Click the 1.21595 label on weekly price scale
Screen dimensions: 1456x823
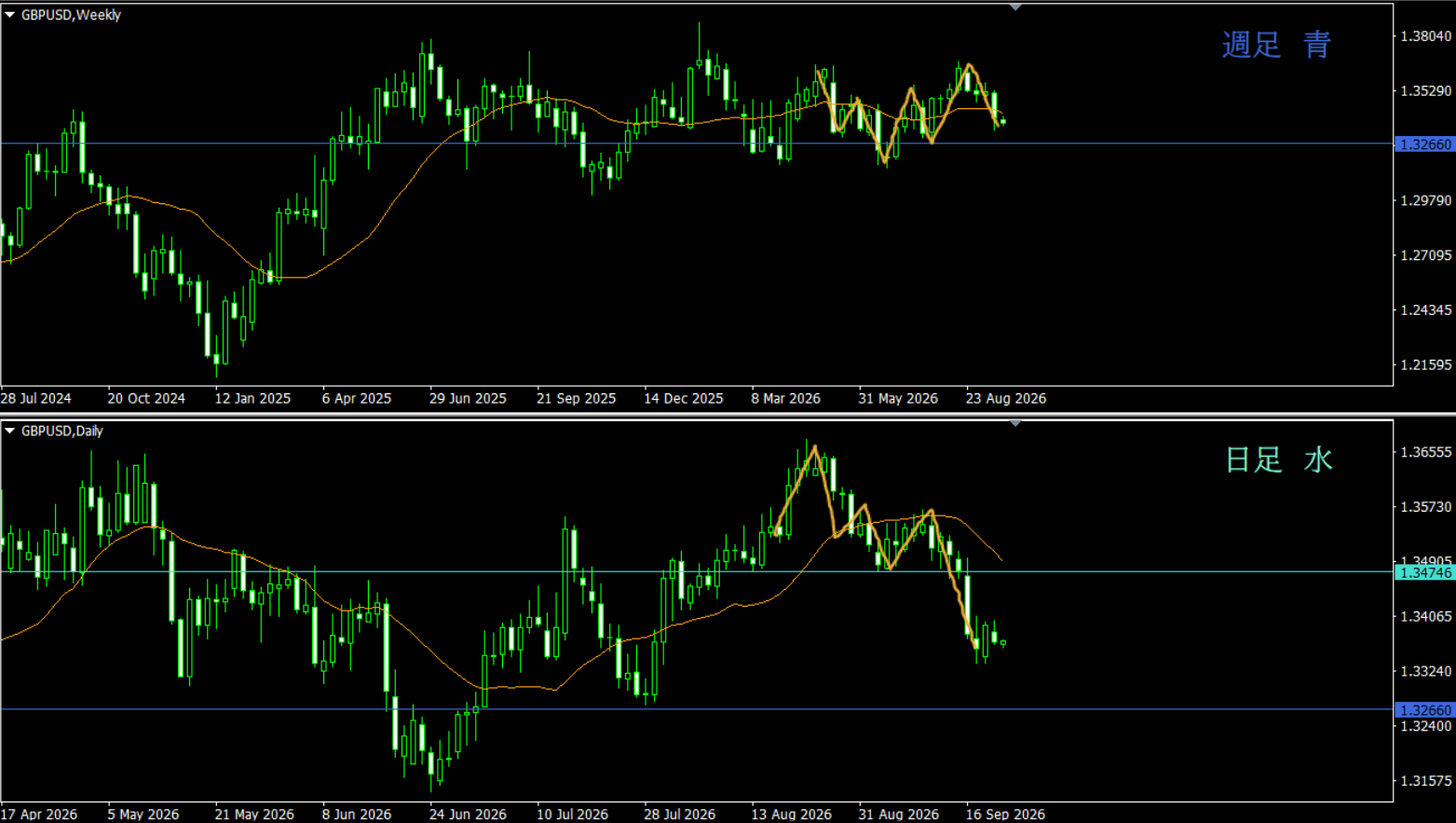[1426, 365]
